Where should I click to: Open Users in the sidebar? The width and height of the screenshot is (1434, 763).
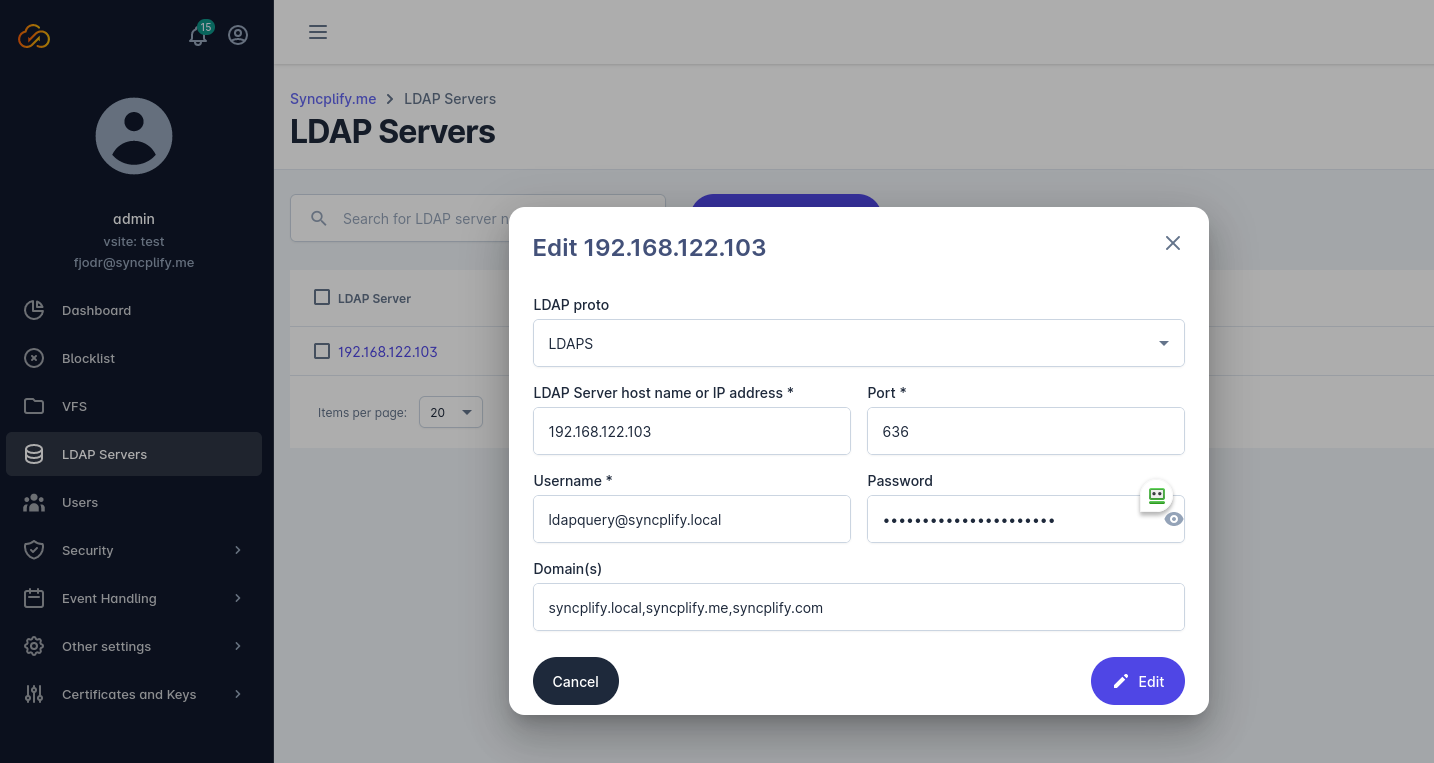pos(134,502)
